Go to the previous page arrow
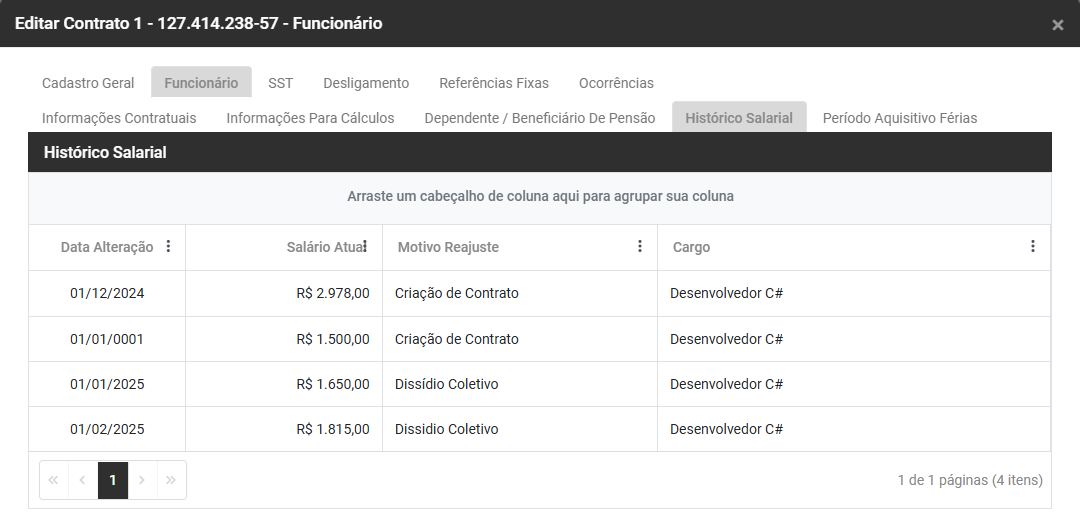1080x521 pixels. (x=83, y=480)
